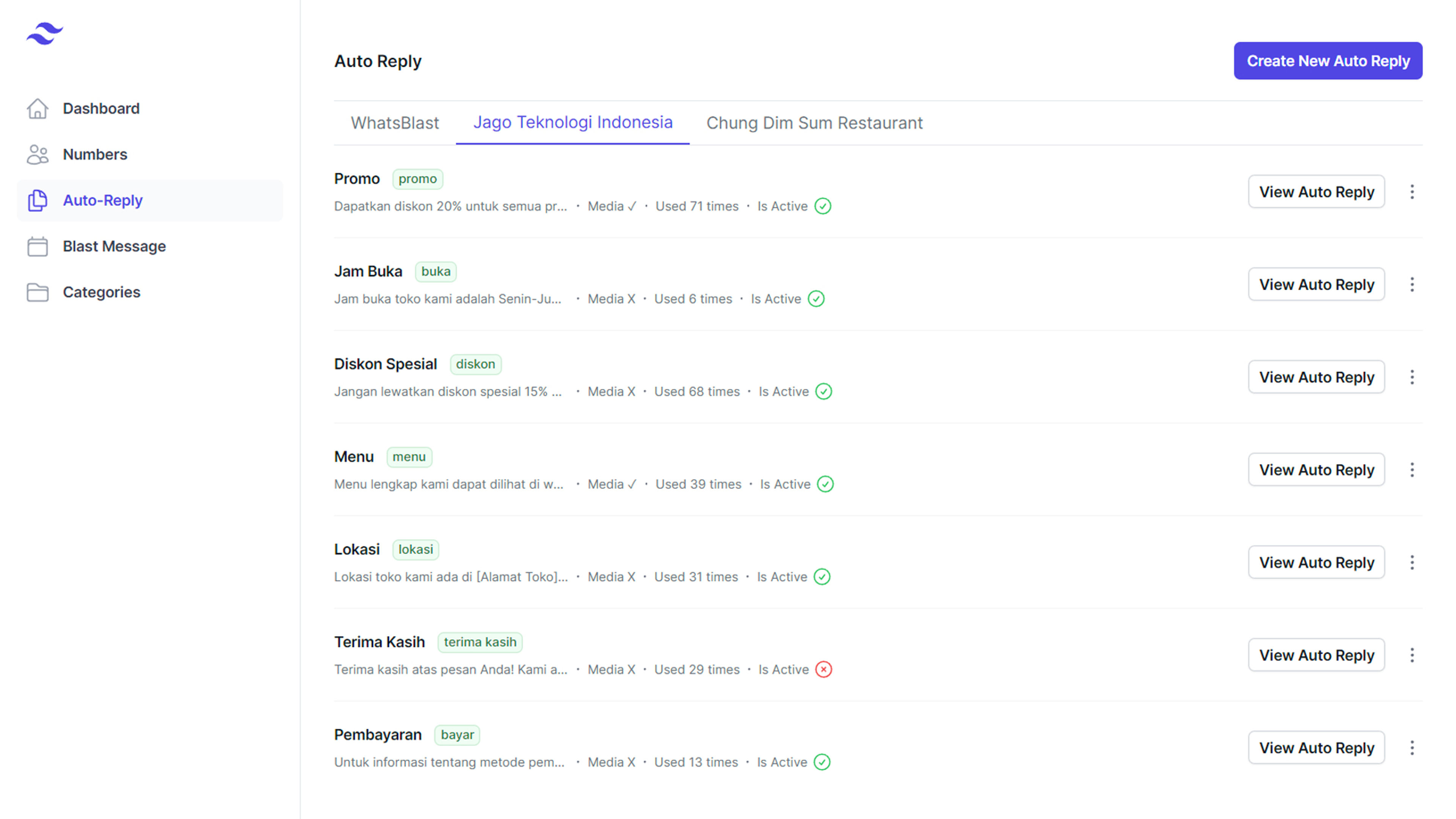The image size is (1456, 819).
Task: View Auto Reply for Jam Buka
Action: pyautogui.click(x=1316, y=284)
